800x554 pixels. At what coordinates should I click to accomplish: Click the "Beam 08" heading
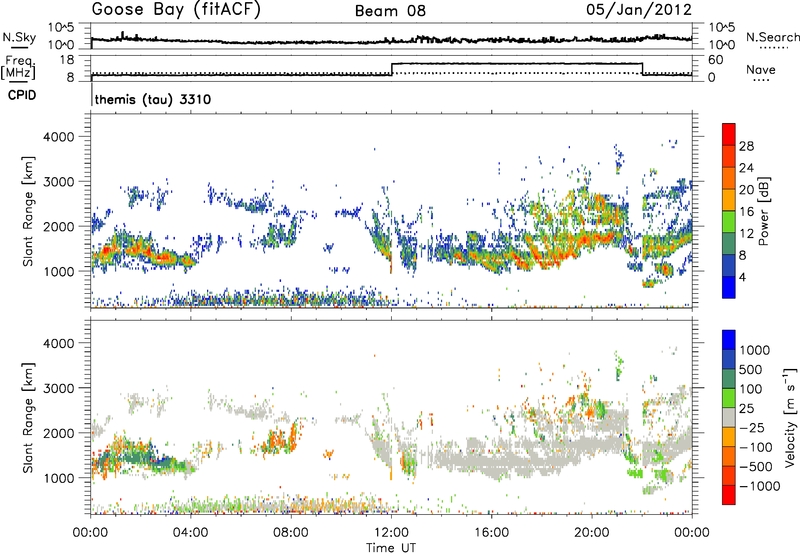point(390,11)
